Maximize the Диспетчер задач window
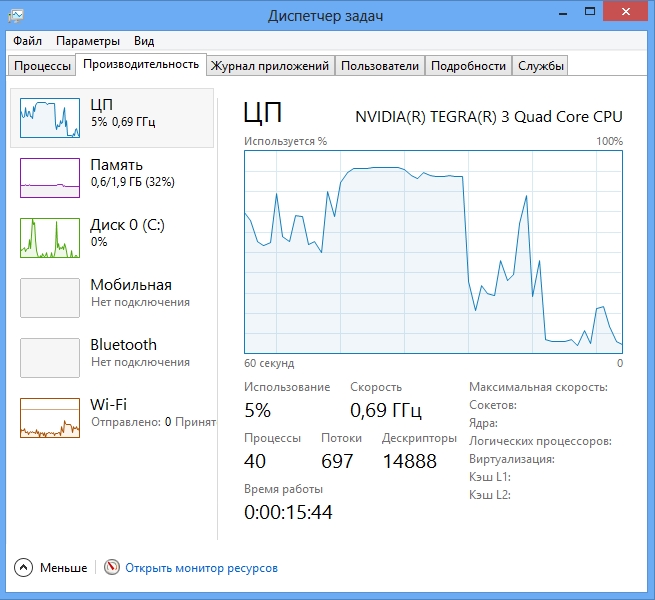Image resolution: width=655 pixels, height=600 pixels. pyautogui.click(x=590, y=12)
